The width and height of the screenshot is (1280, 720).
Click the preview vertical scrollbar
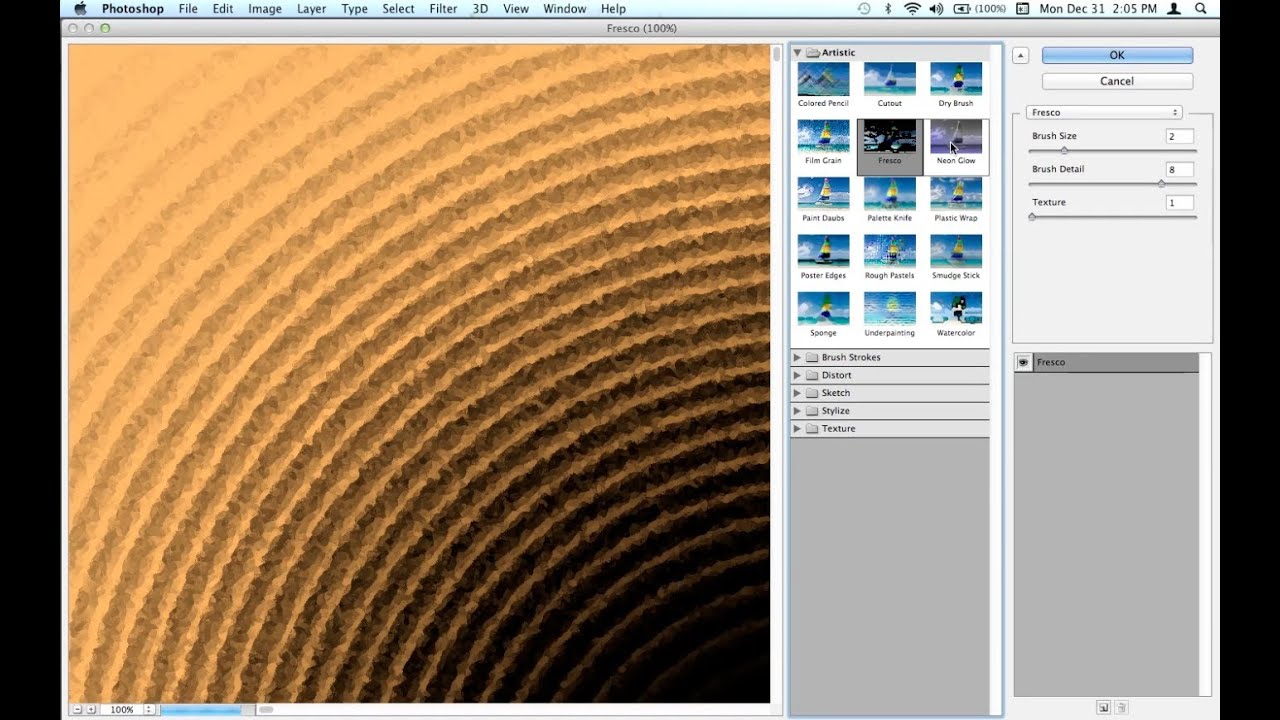(777, 373)
